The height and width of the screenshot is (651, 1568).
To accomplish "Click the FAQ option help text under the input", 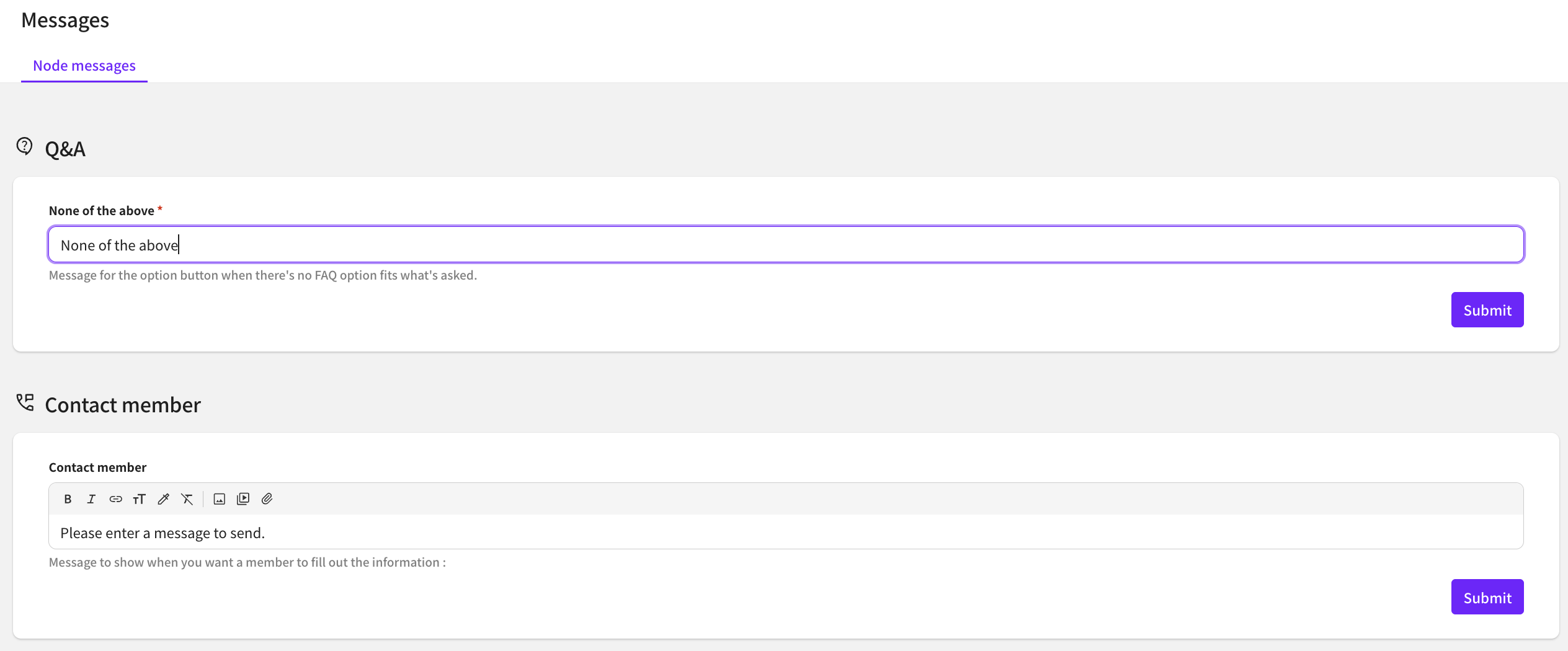I will click(263, 275).
